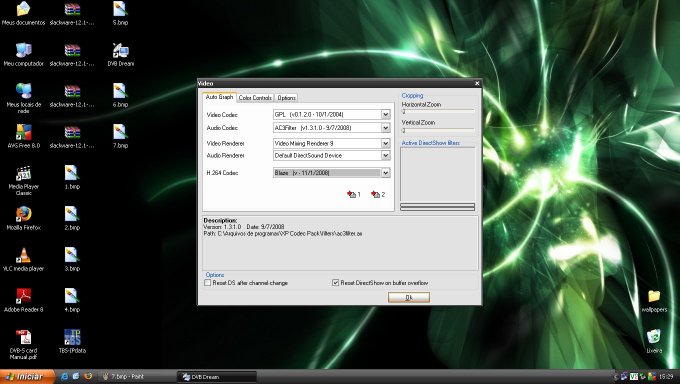Expand the Audio Renderer dropdown
Image resolution: width=680 pixels, height=384 pixels.
(x=386, y=155)
